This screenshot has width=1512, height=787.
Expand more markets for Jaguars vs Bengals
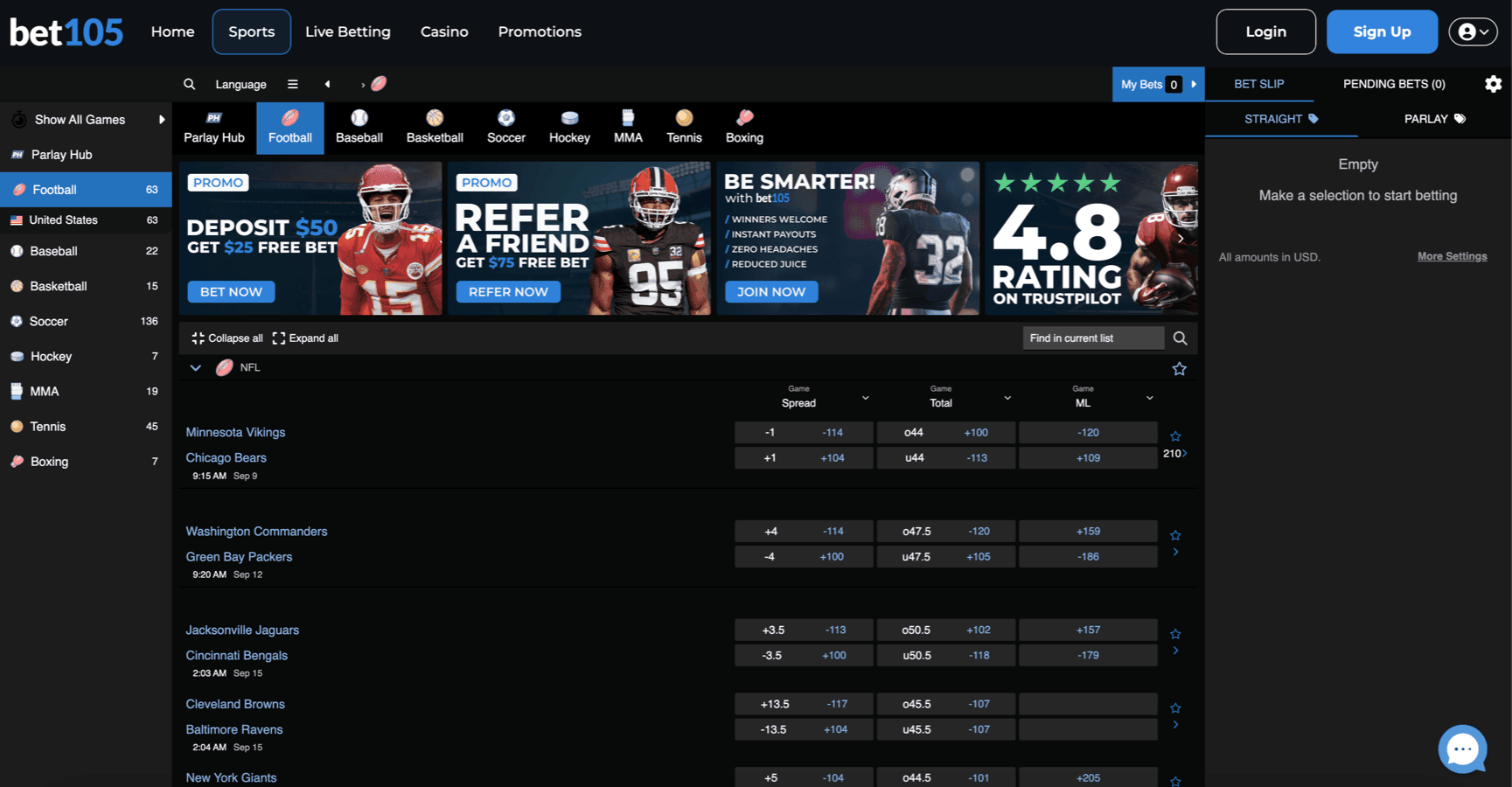tap(1175, 651)
